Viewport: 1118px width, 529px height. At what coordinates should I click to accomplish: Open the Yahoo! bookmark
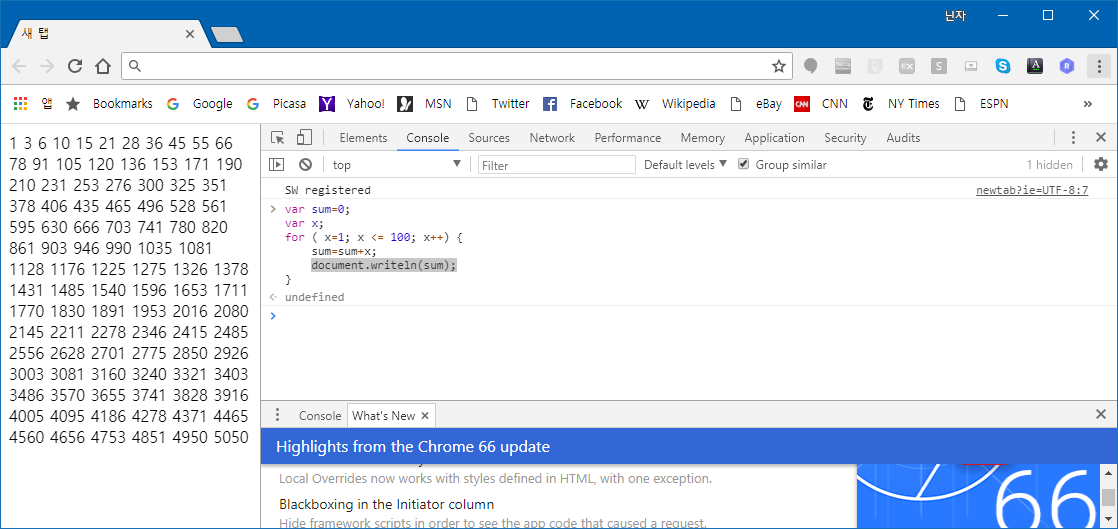352,103
